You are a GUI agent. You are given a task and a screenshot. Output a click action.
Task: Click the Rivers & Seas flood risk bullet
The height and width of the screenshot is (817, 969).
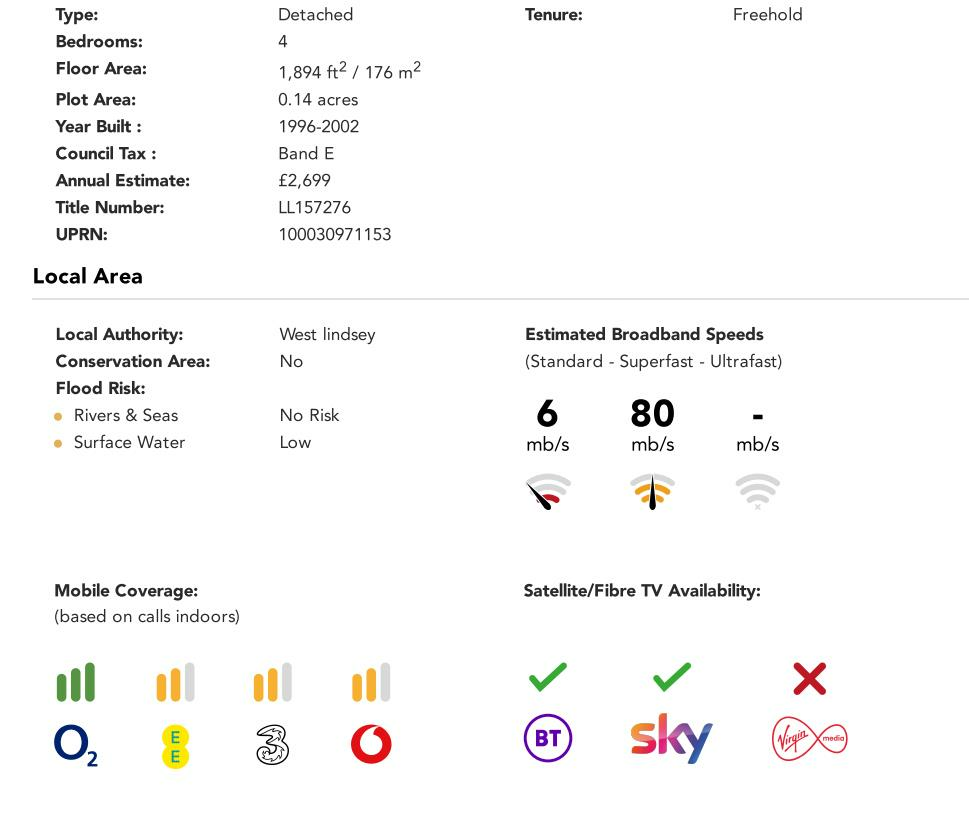tap(58, 416)
